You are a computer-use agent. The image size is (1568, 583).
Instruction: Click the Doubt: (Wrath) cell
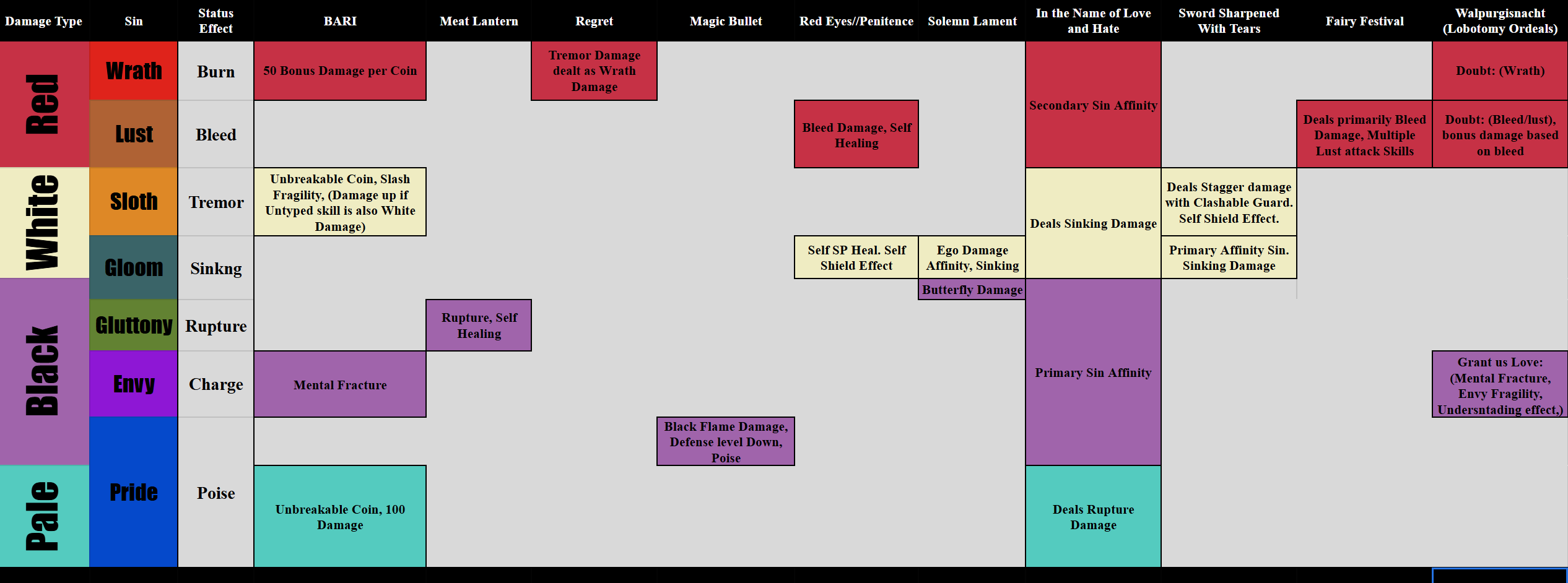1500,71
